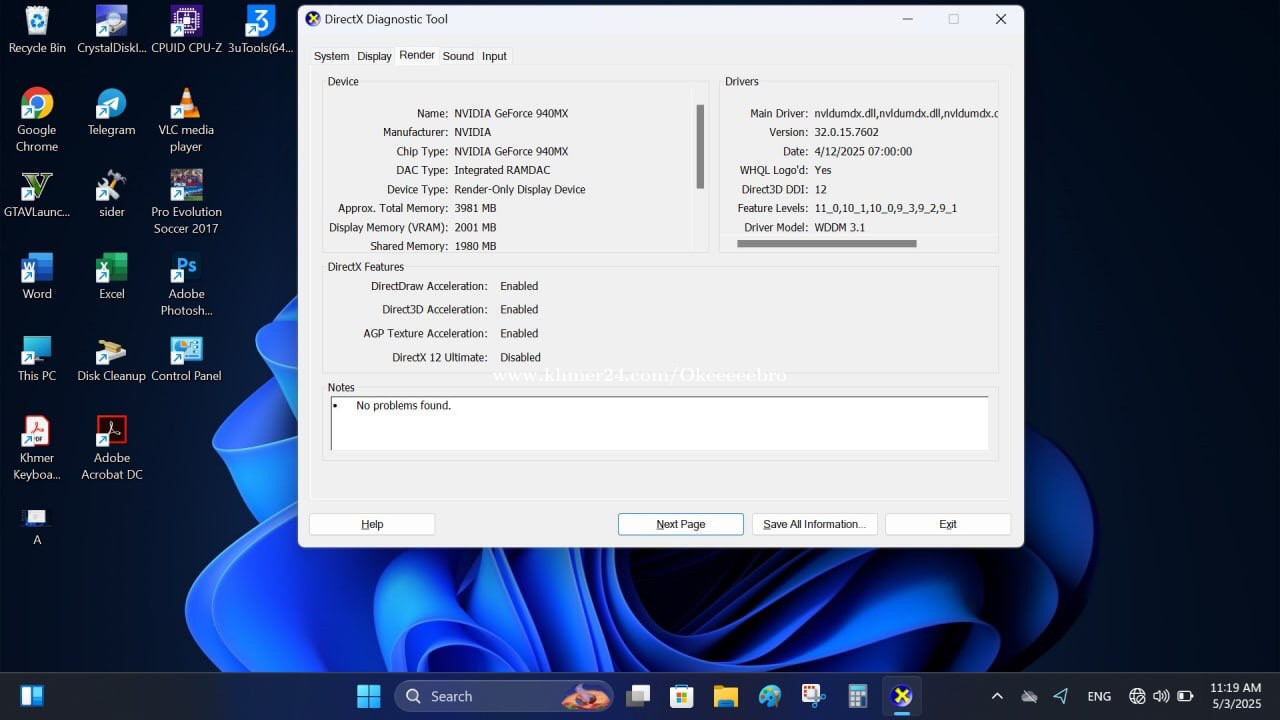This screenshot has height=720, width=1280.
Task: Switch to the System tab
Action: pyautogui.click(x=331, y=56)
